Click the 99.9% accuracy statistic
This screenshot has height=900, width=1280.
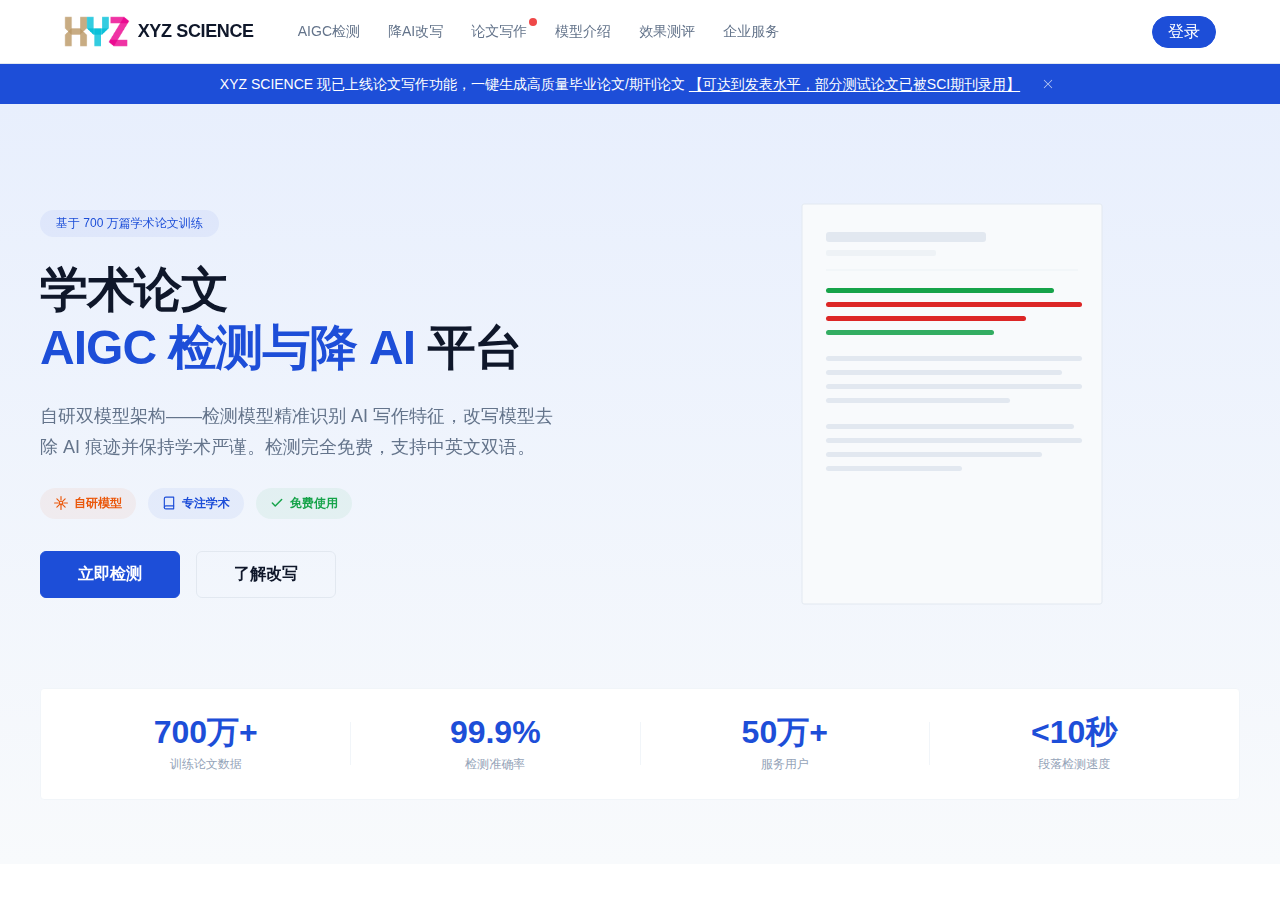click(495, 732)
